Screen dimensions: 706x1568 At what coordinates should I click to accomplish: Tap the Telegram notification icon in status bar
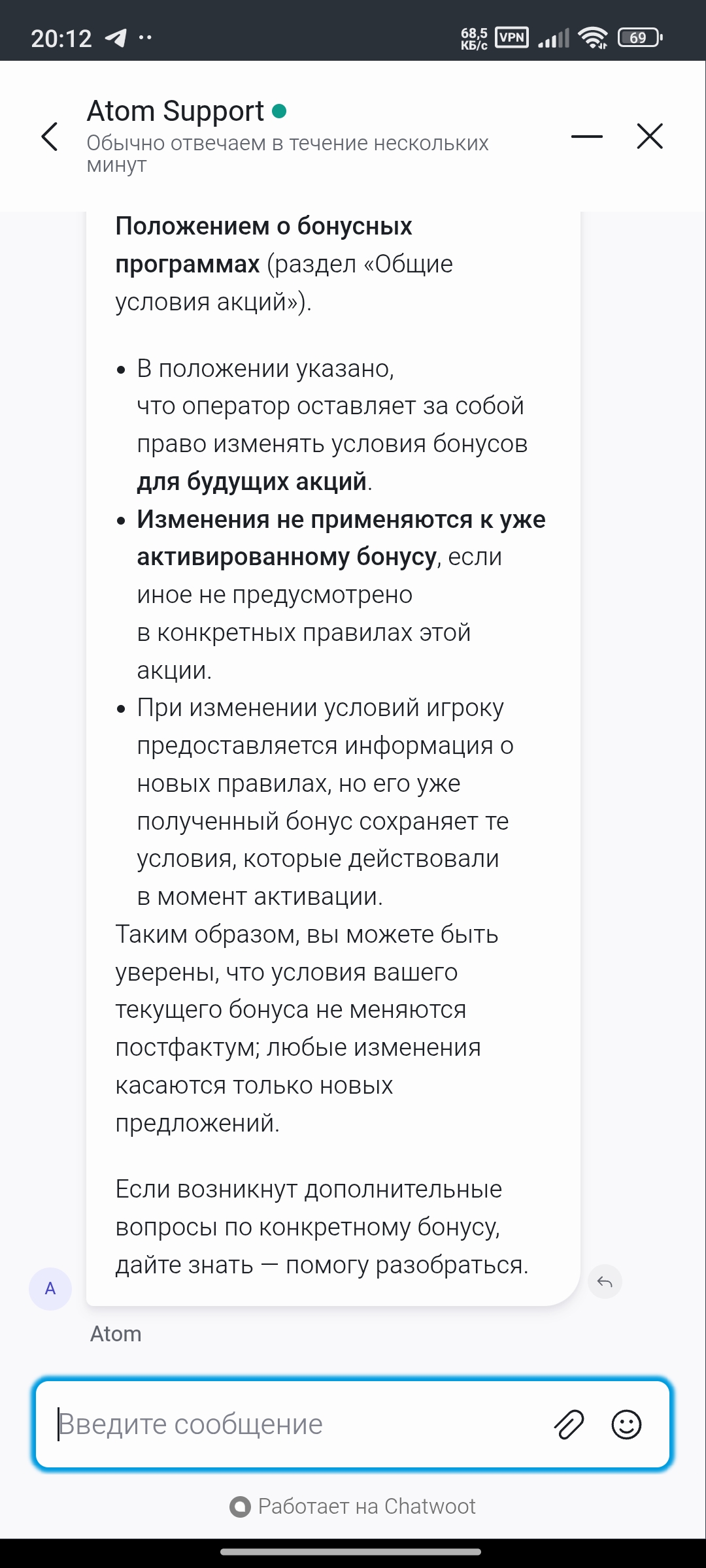pos(116,38)
